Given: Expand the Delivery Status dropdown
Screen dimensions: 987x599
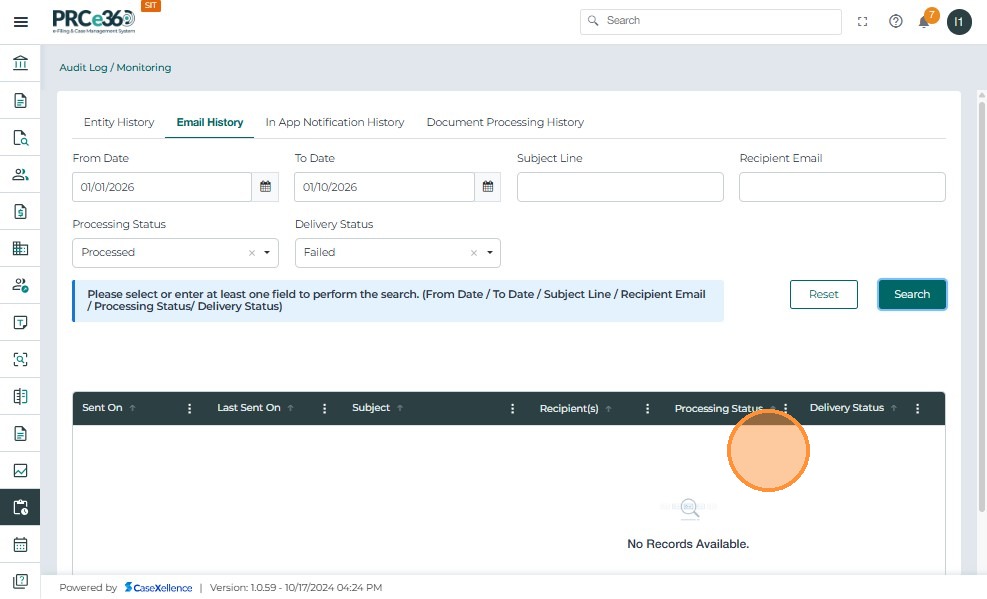Looking at the screenshot, I should click(x=489, y=253).
